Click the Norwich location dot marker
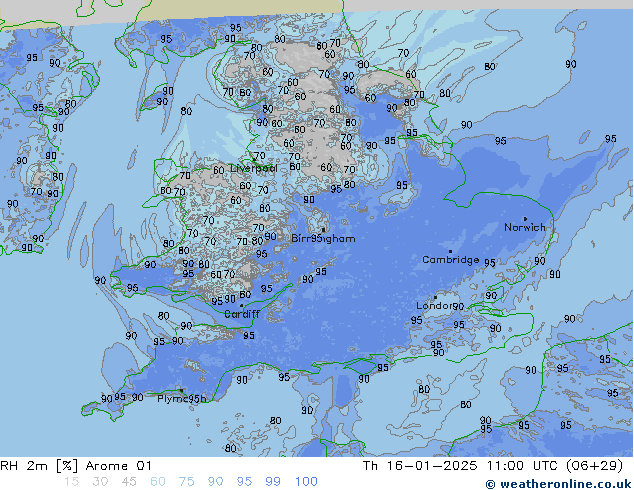This screenshot has width=634, height=490. (525, 219)
